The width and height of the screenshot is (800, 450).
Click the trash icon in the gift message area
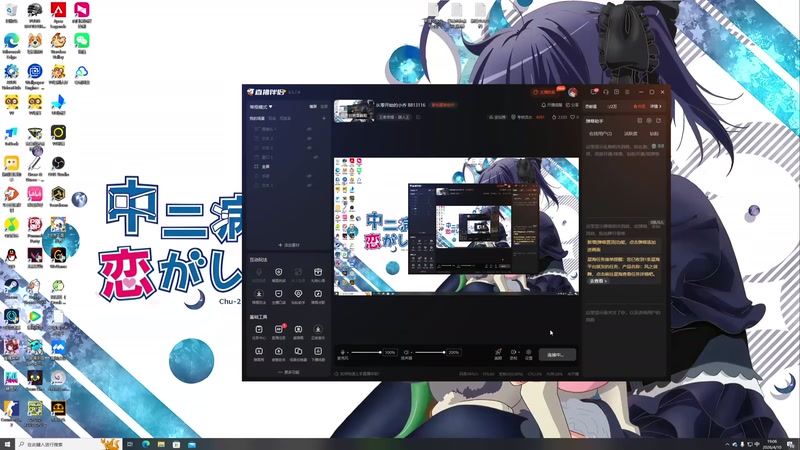[x=654, y=146]
